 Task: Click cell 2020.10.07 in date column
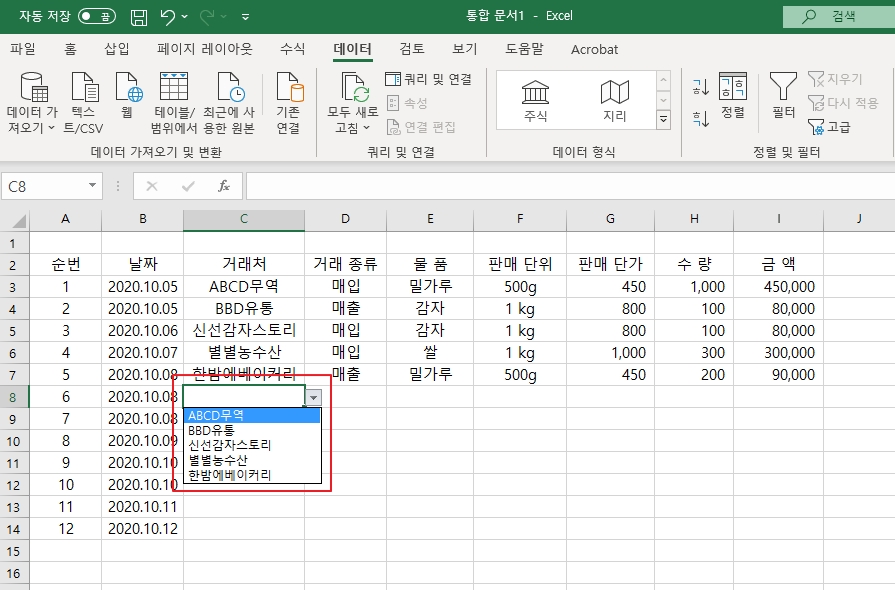click(x=143, y=352)
